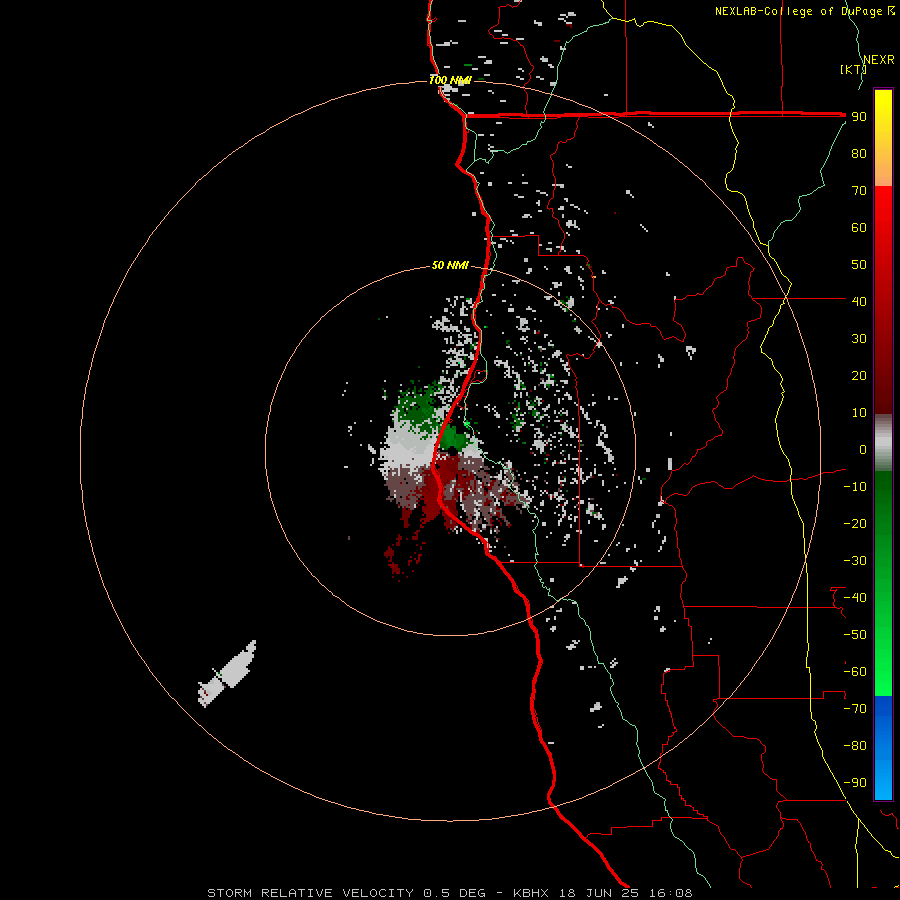The width and height of the screenshot is (900, 900).
Task: Select the 30 knot scale label
Action: (859, 339)
